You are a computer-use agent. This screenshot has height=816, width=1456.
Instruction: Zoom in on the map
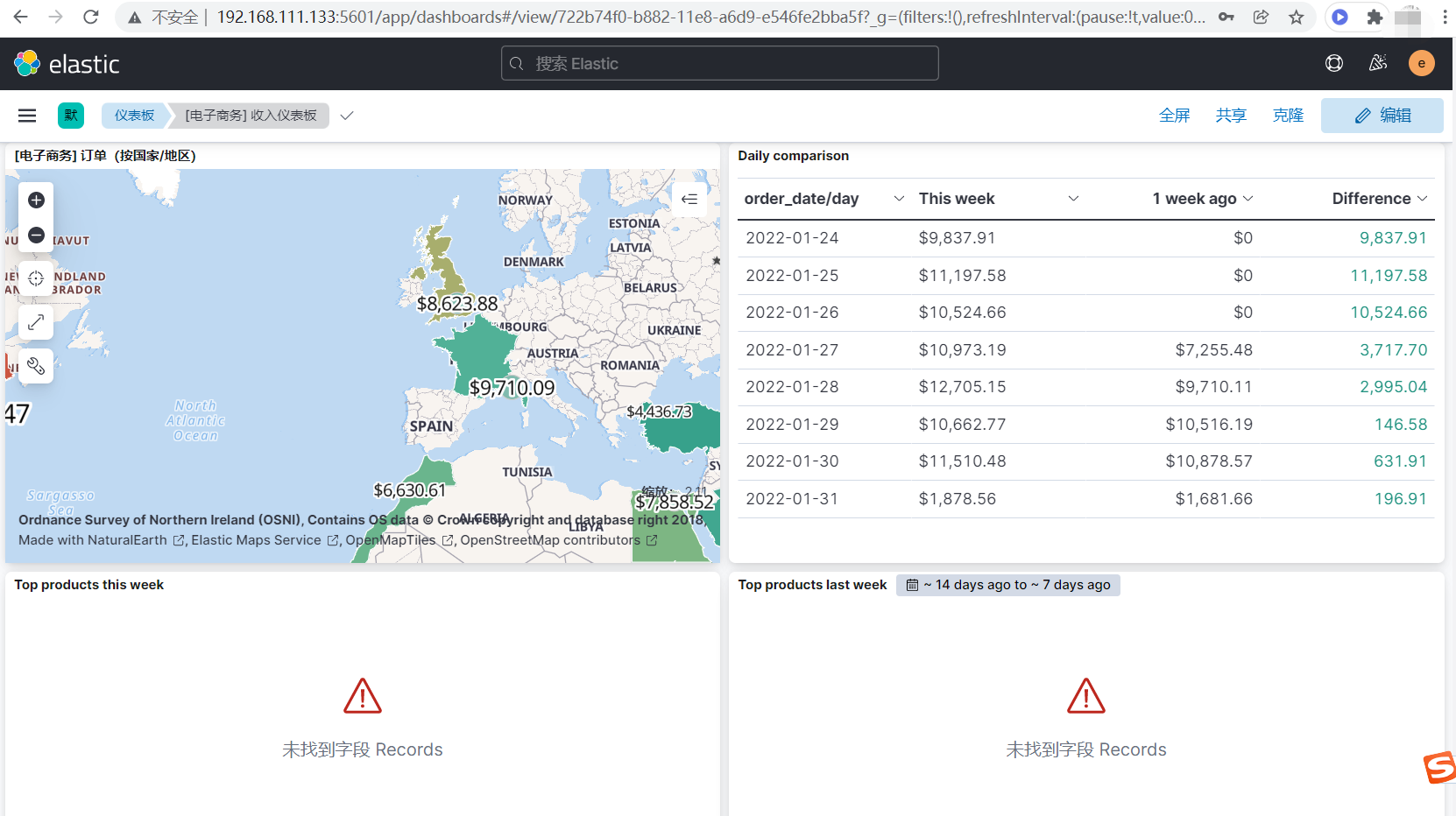[x=36, y=200]
